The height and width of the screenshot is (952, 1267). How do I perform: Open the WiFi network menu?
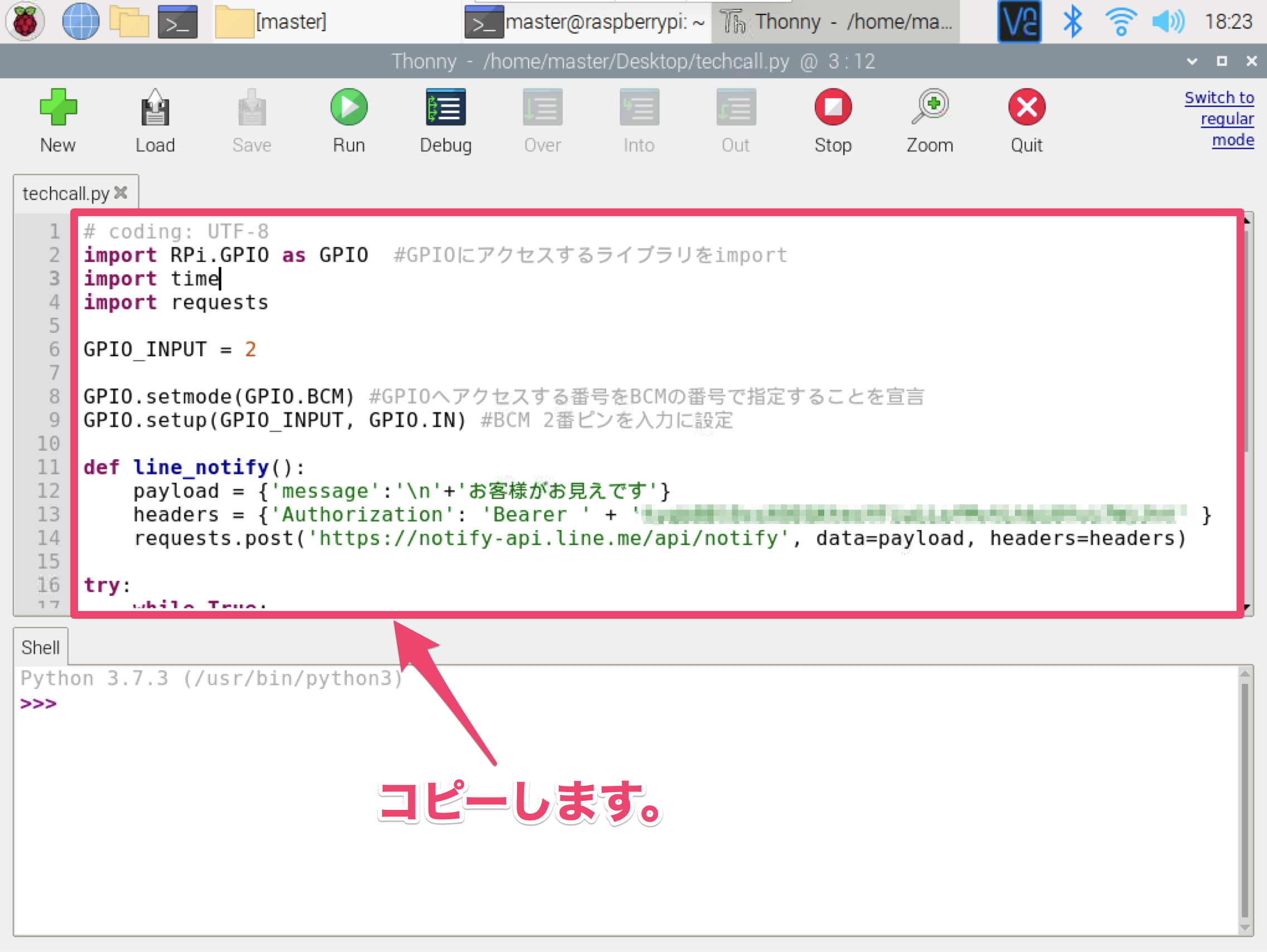[x=1120, y=22]
